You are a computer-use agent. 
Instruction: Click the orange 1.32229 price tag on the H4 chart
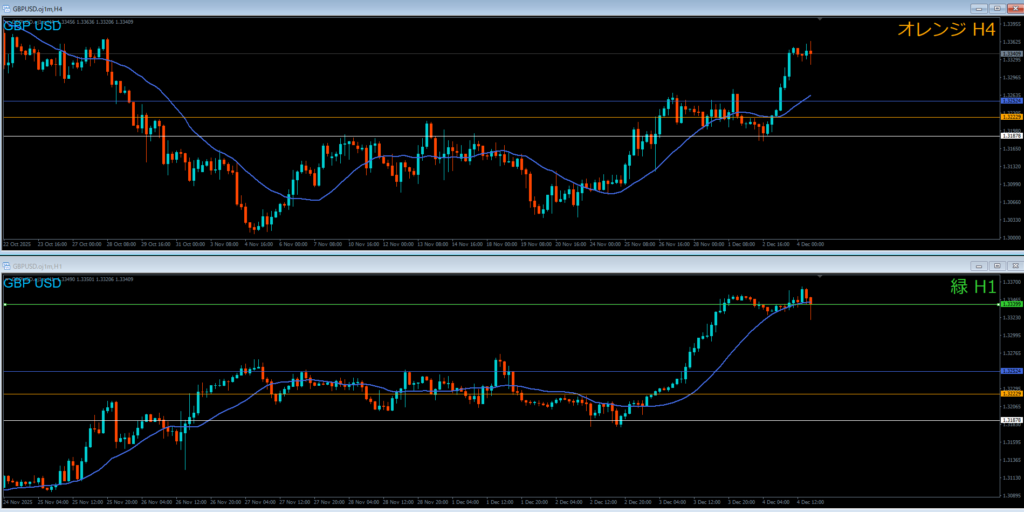[x=1011, y=117]
